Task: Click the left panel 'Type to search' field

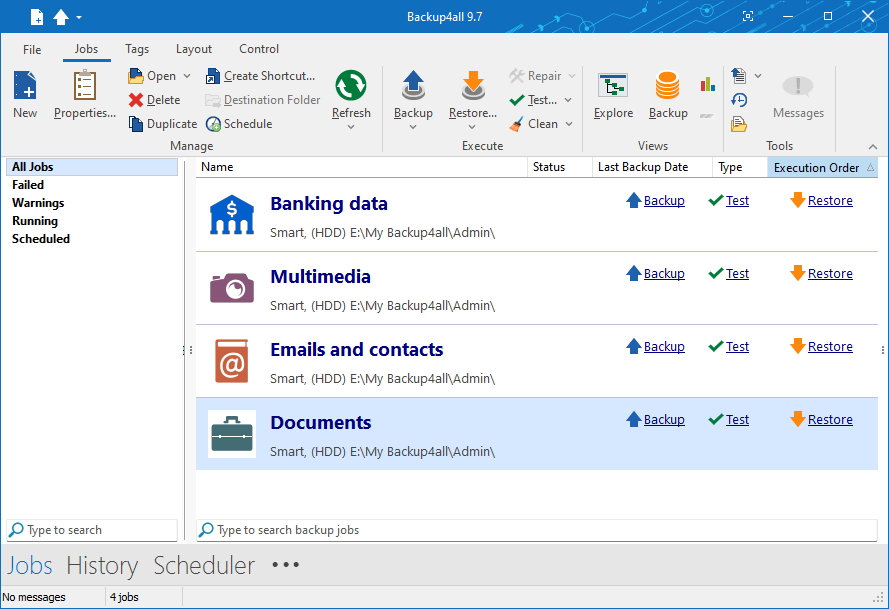Action: tap(92, 530)
